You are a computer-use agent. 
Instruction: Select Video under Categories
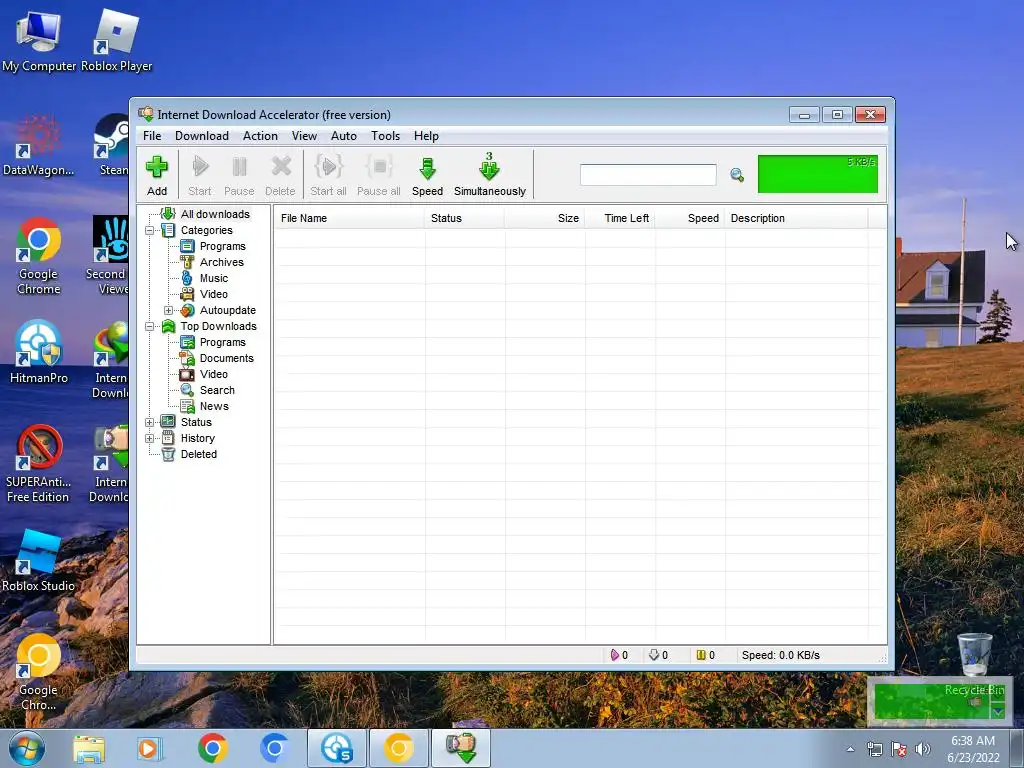214,294
